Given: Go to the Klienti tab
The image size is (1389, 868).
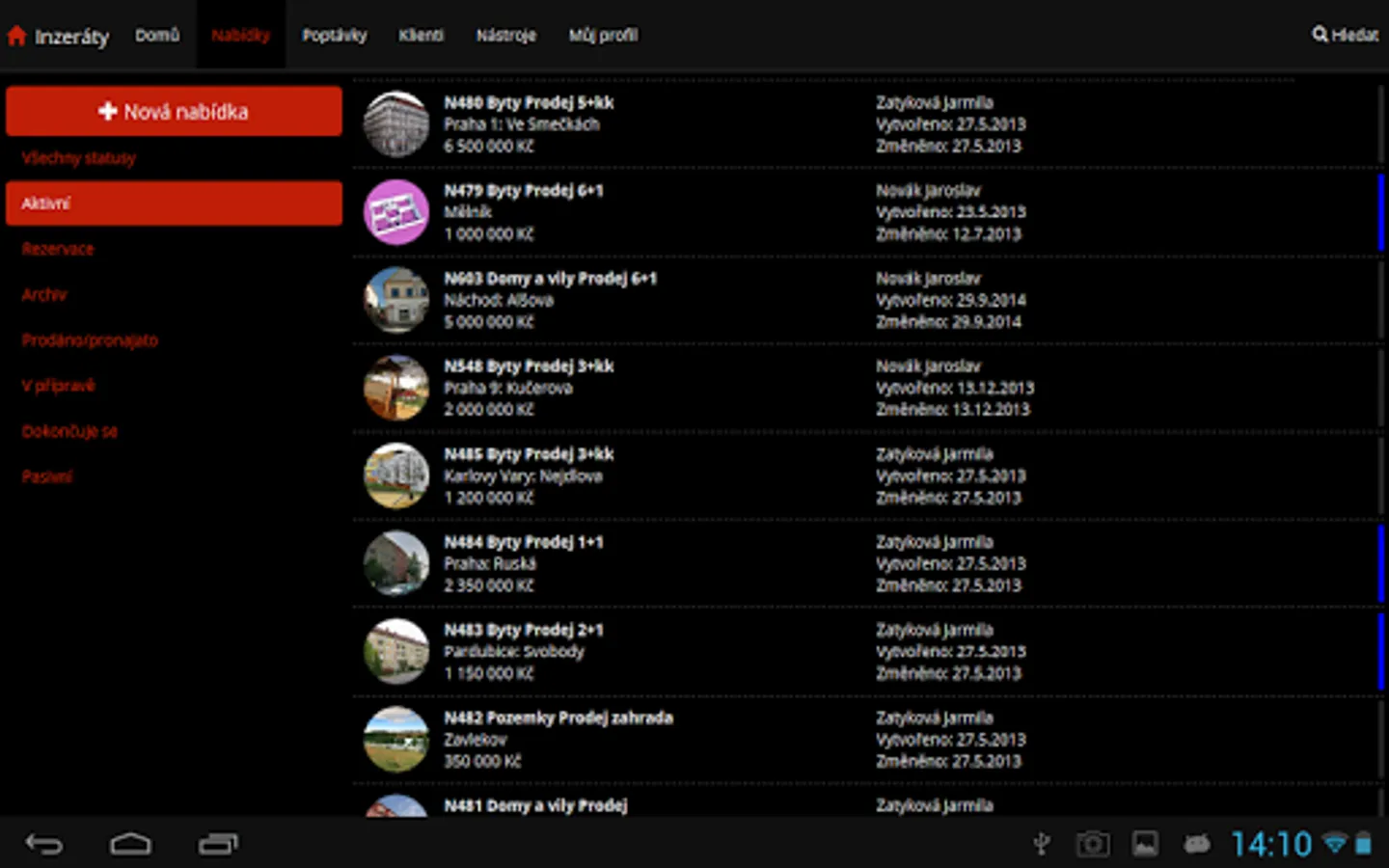Looking at the screenshot, I should tap(422, 35).
